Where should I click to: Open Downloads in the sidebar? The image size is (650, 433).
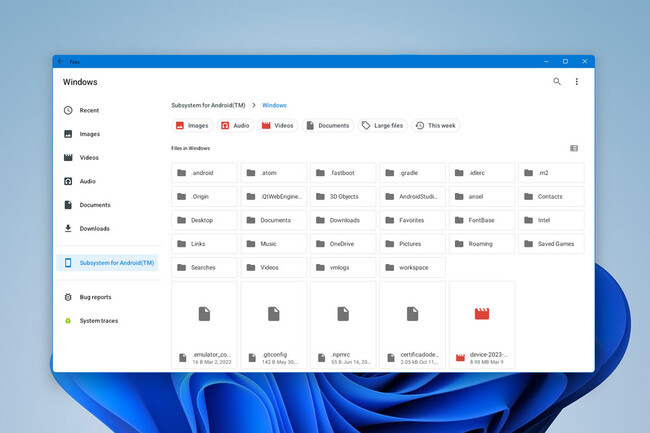[x=108, y=228]
